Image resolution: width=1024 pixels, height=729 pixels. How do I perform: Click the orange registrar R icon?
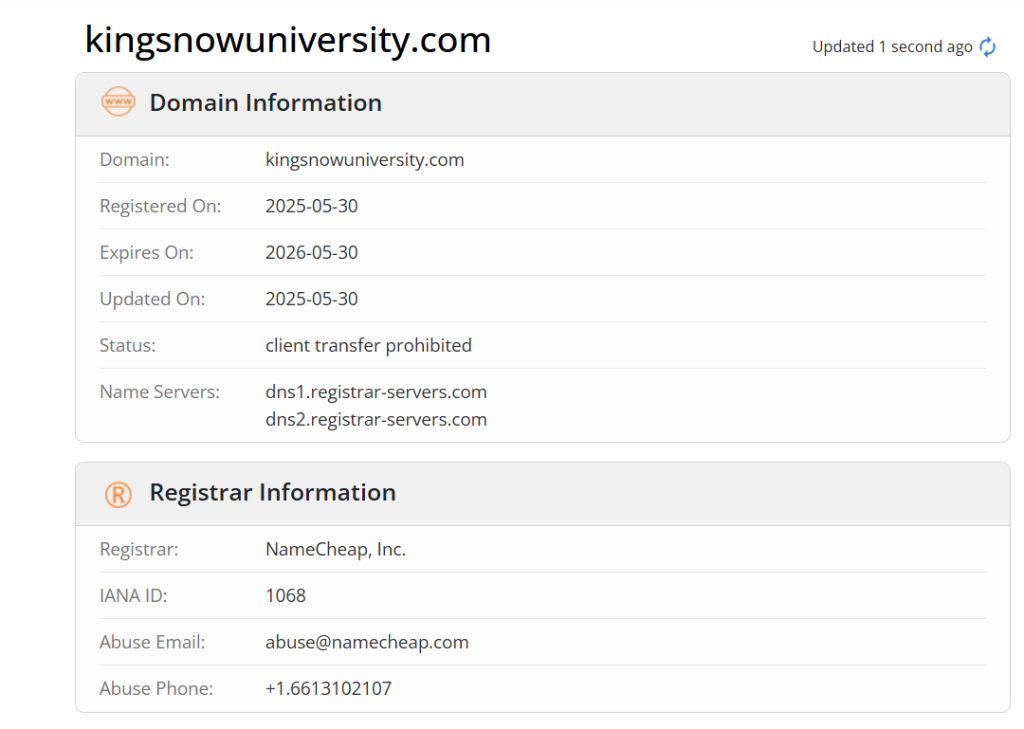pyautogui.click(x=118, y=494)
